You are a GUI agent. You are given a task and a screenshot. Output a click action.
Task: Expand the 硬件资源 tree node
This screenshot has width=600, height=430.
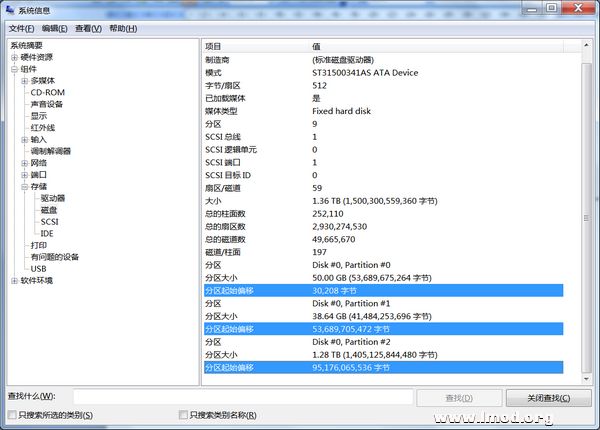[14, 57]
